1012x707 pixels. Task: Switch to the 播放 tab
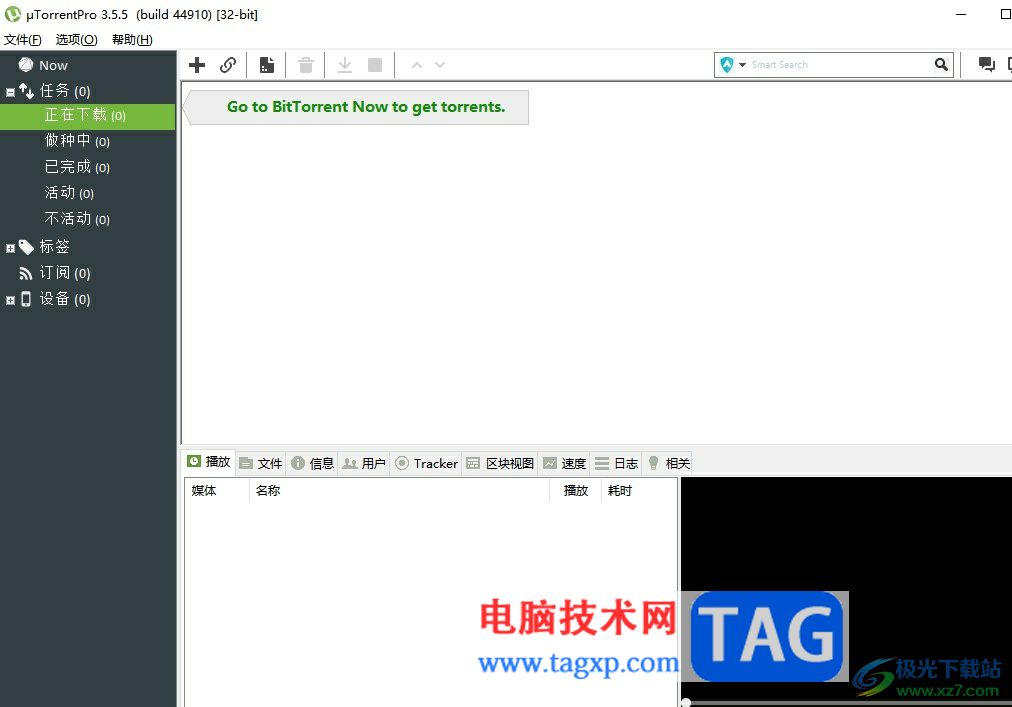209,462
